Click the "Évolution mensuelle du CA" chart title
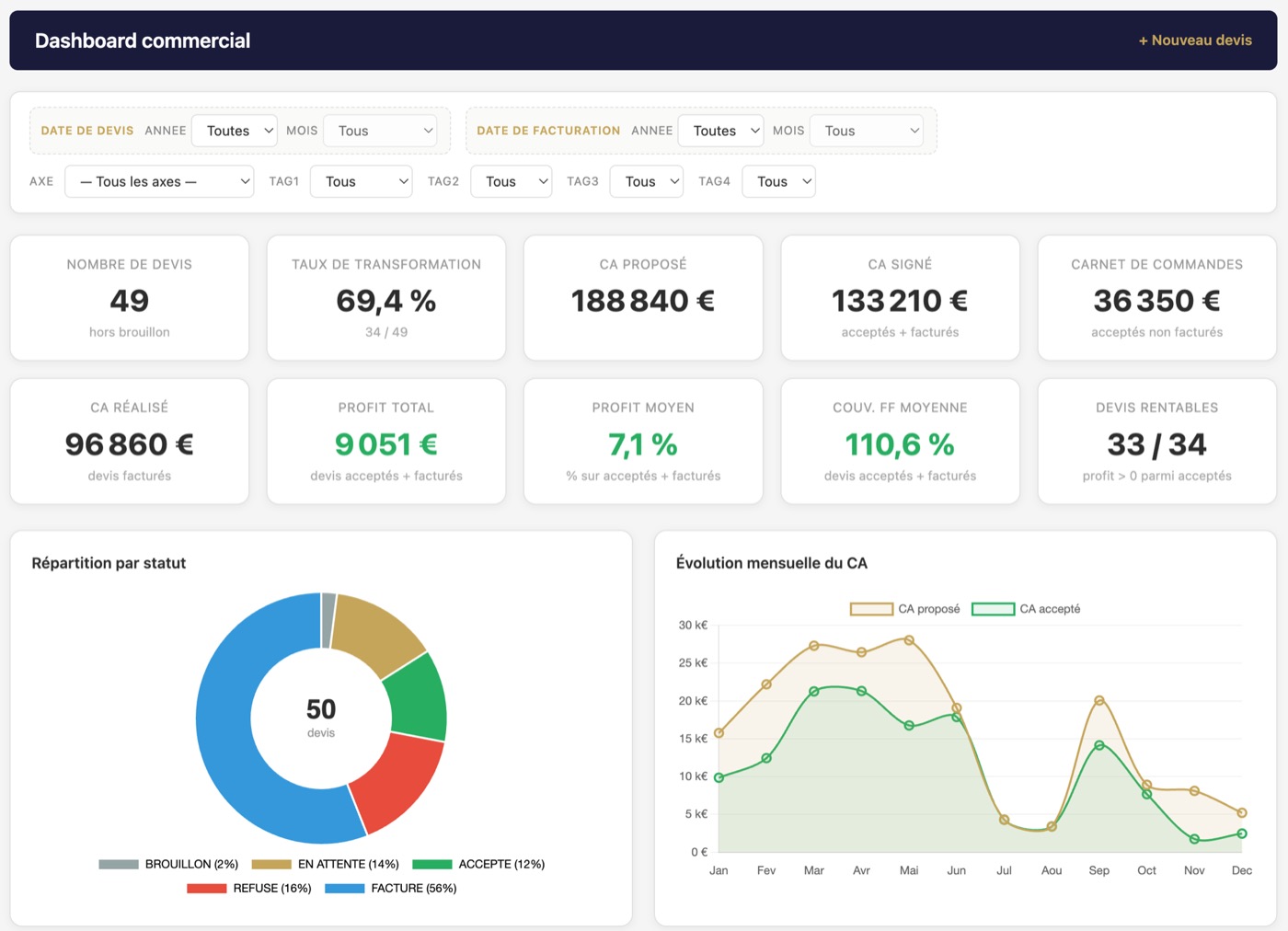1288x931 pixels. (x=772, y=563)
